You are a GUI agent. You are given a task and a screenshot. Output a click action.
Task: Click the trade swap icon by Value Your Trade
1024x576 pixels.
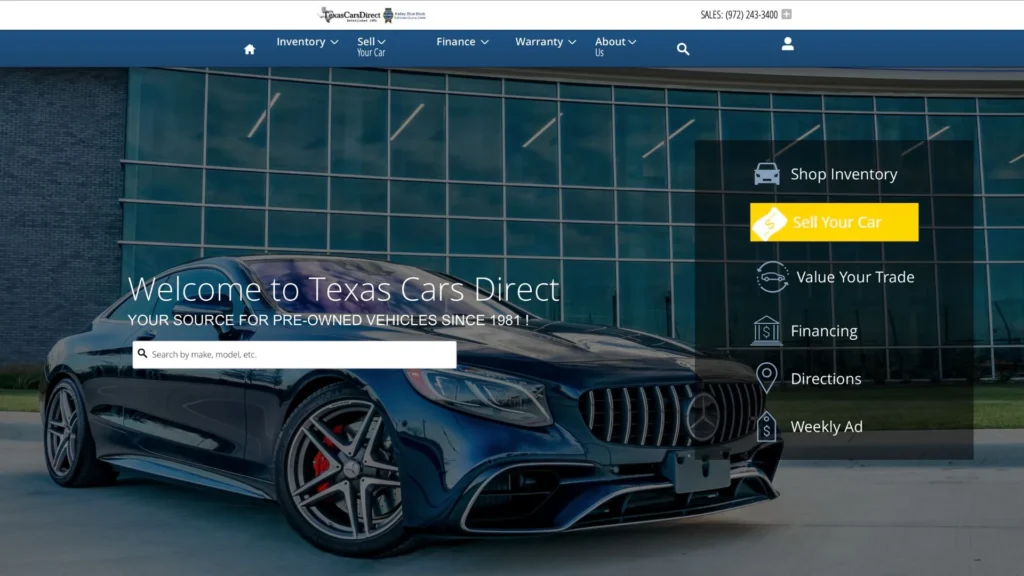772,277
